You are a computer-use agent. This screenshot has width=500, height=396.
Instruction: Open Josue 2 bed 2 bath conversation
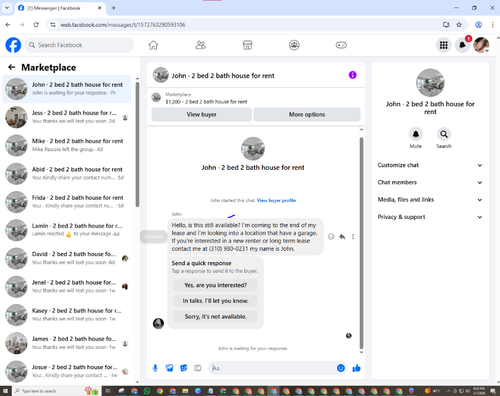pyautogui.click(x=67, y=371)
